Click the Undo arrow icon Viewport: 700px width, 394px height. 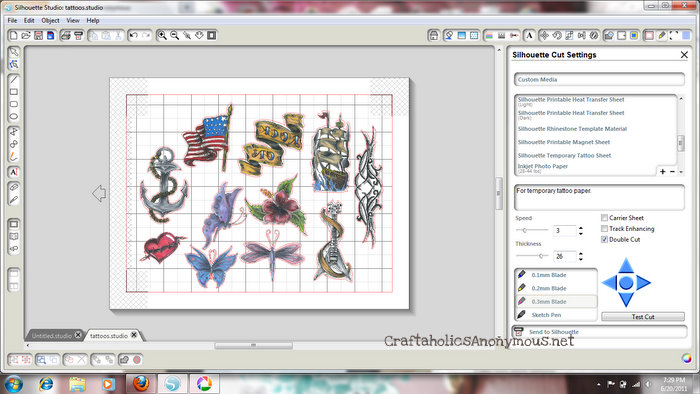[133, 35]
